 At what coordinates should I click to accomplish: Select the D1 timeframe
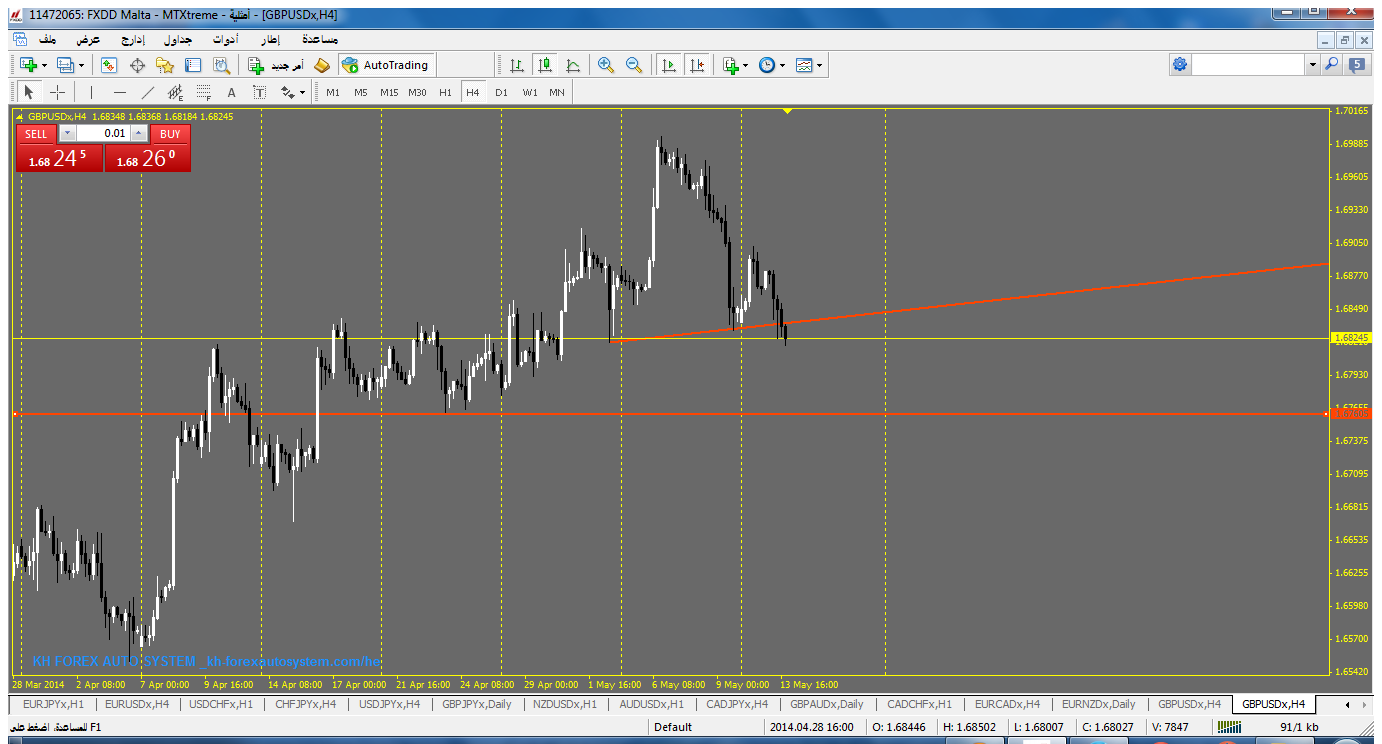coord(501,92)
